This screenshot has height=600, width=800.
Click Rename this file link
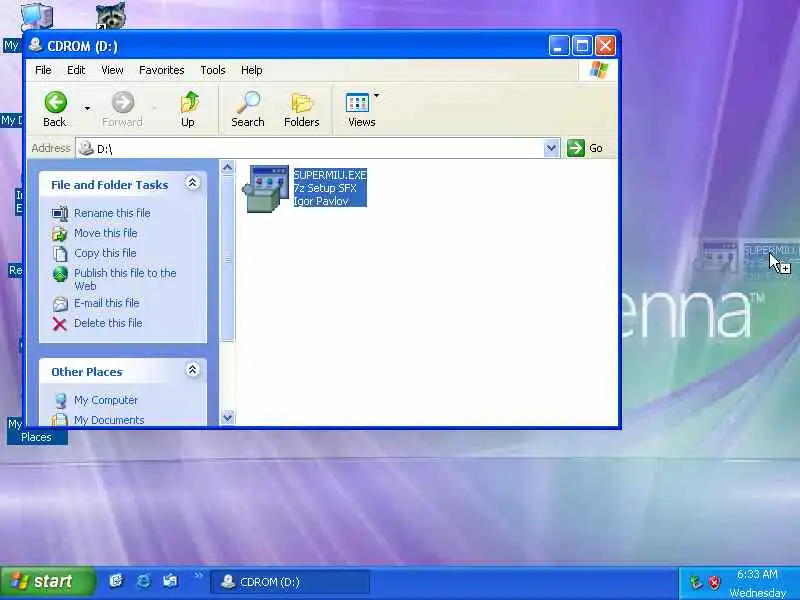pos(112,213)
